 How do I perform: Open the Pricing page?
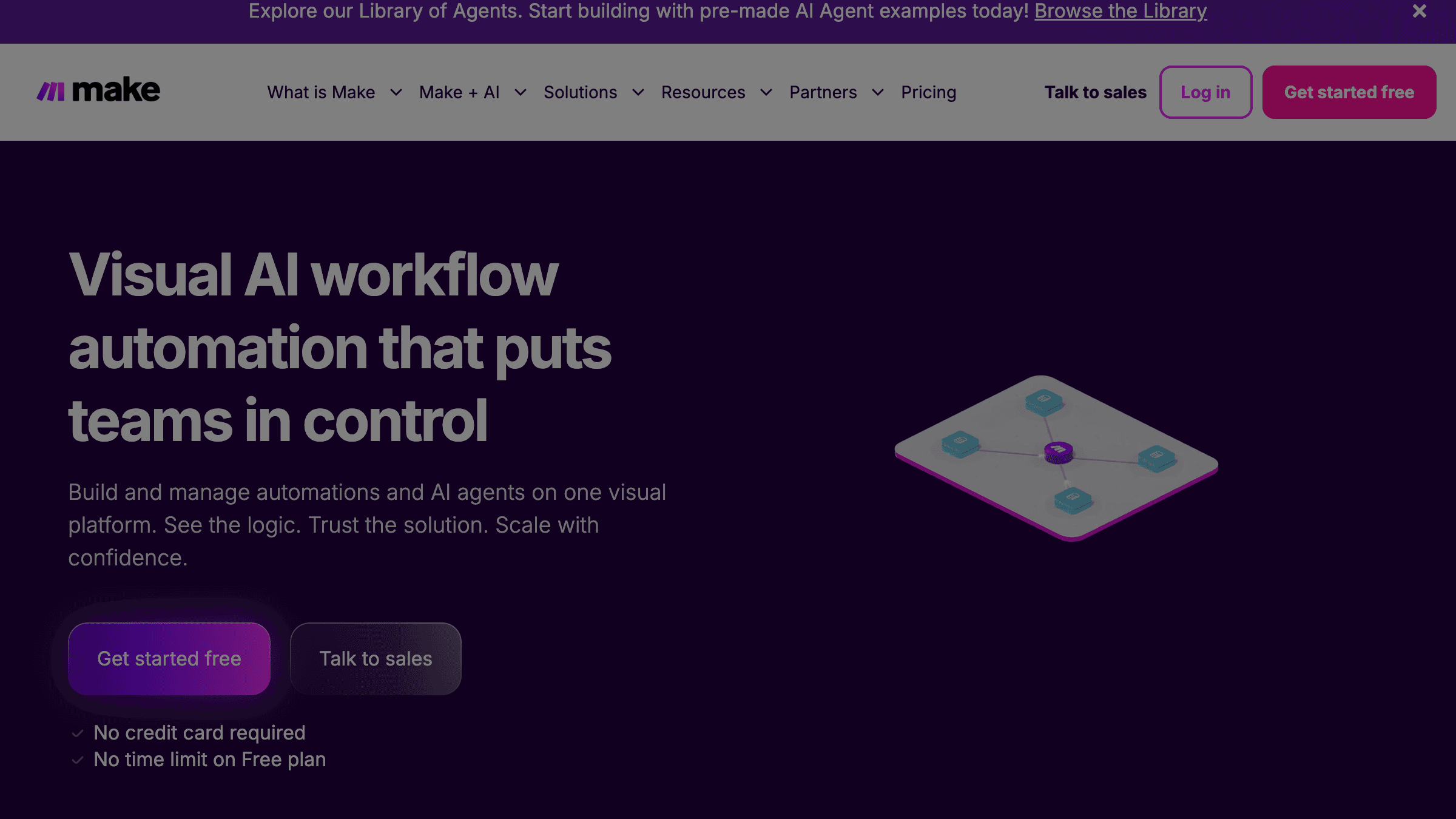(x=928, y=92)
